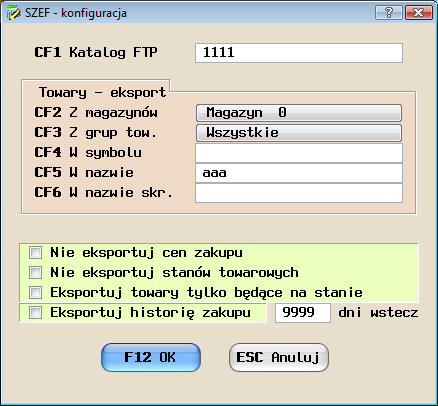This screenshot has height=406, width=438.
Task: Click the 9999 days-back field
Action: click(x=303, y=313)
